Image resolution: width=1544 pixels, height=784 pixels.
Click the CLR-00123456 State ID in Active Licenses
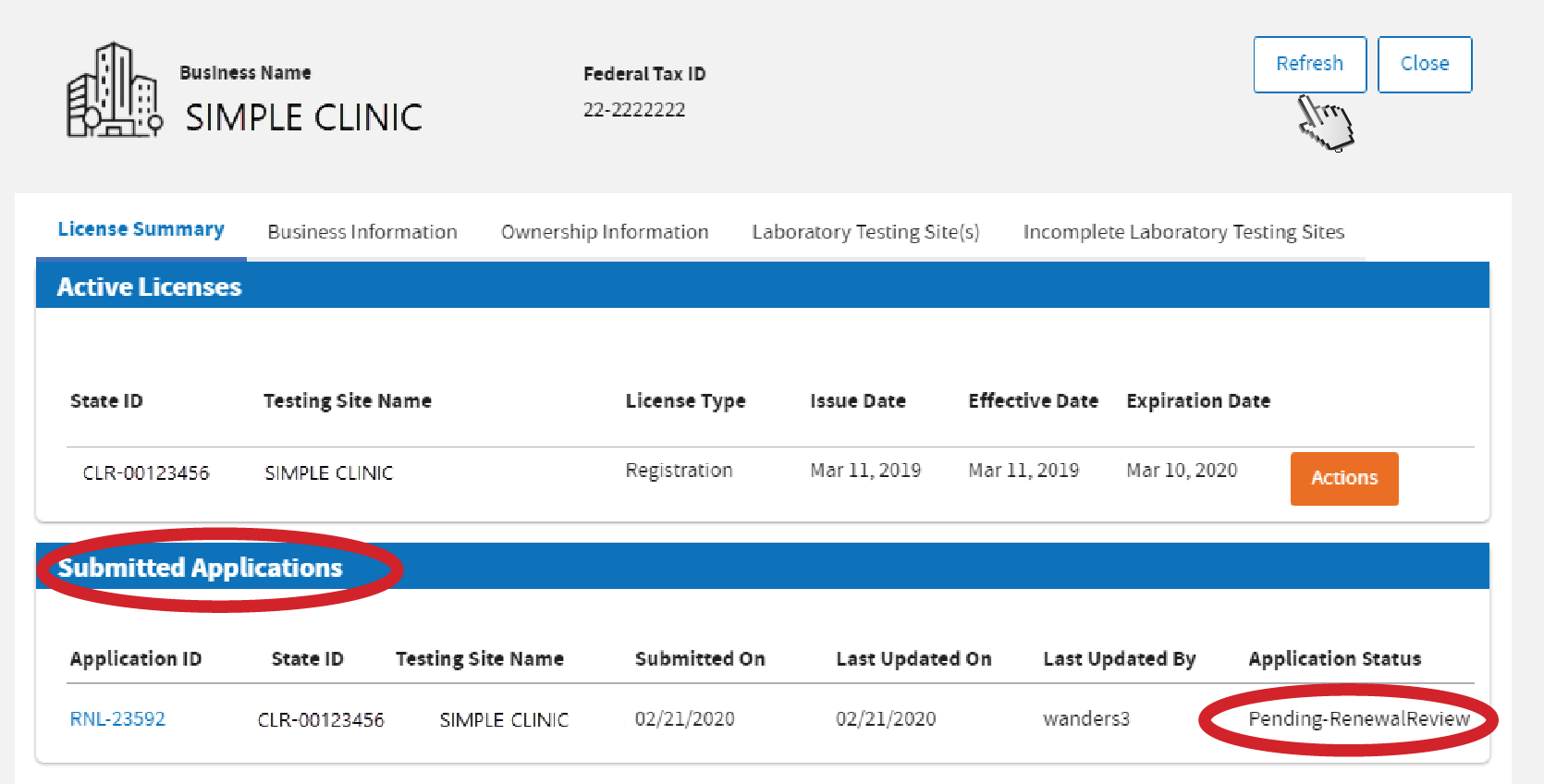pos(146,473)
